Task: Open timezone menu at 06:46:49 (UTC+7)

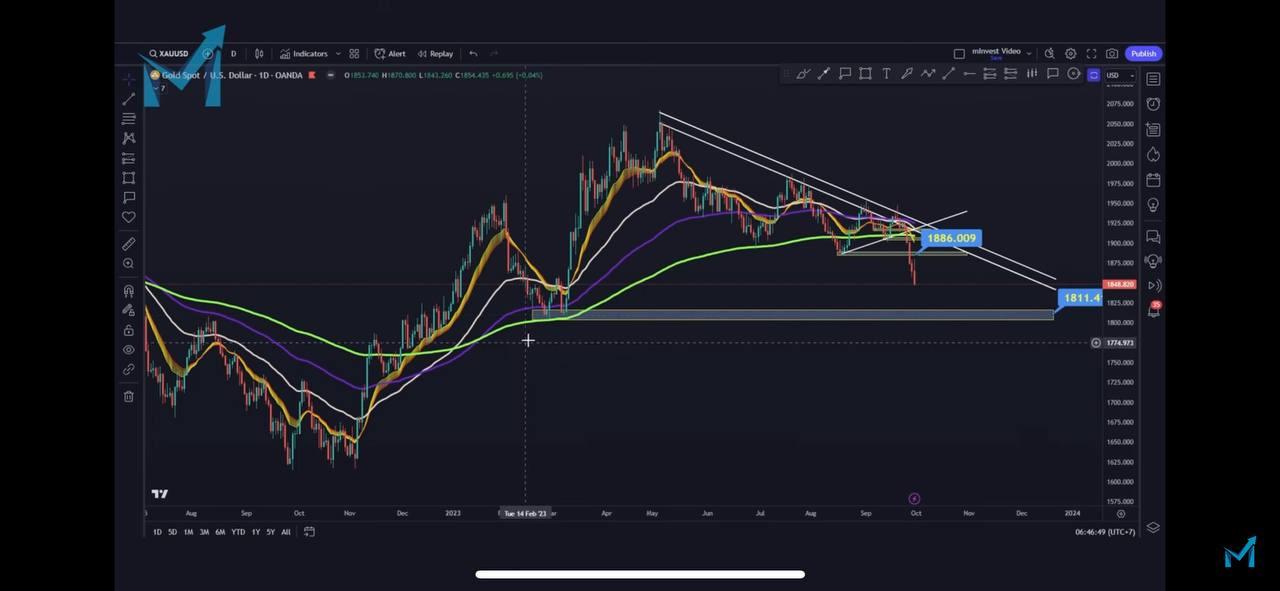Action: pyautogui.click(x=1105, y=532)
